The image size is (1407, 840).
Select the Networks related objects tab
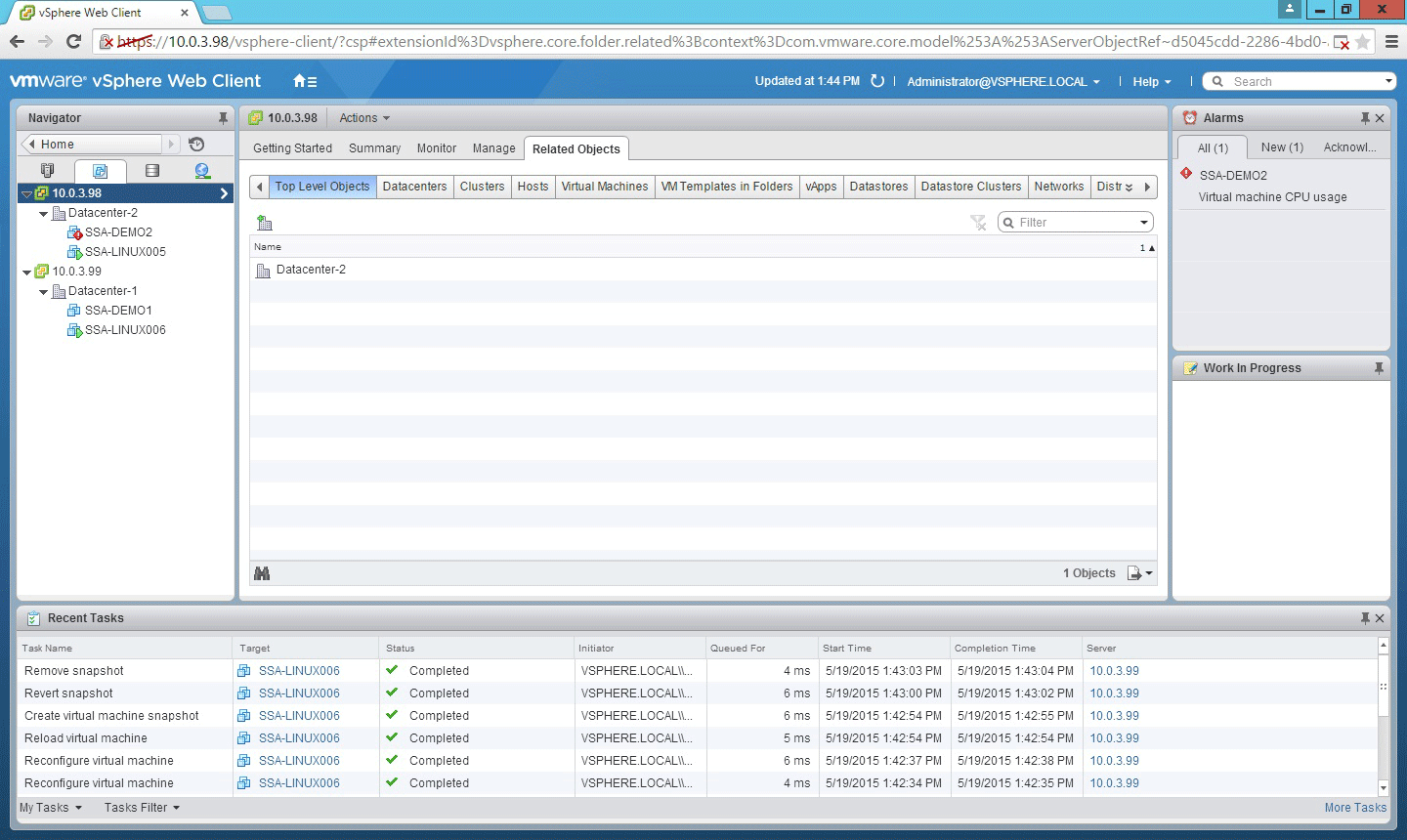click(1058, 187)
